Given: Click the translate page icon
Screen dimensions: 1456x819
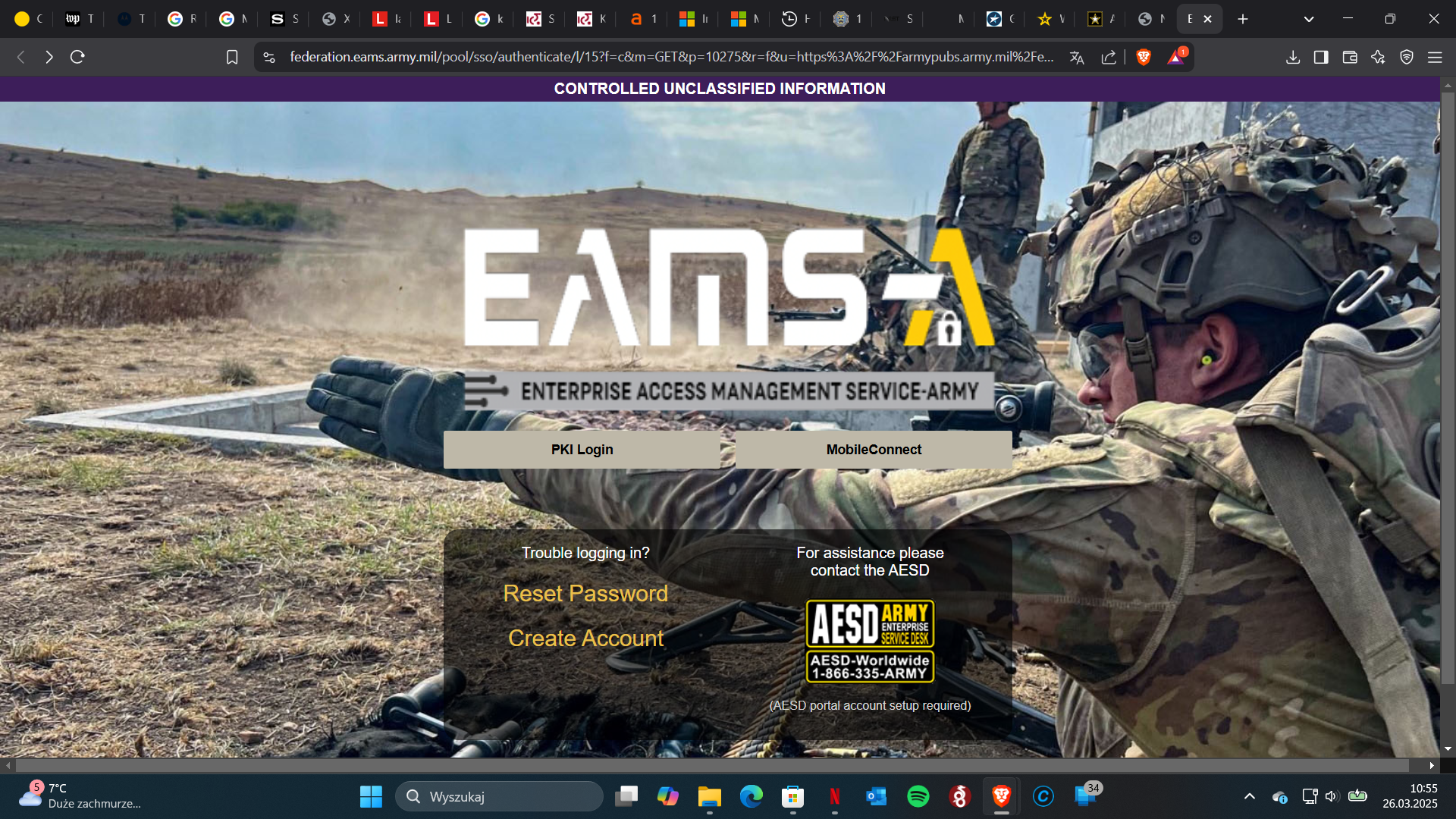Looking at the screenshot, I should point(1077,57).
